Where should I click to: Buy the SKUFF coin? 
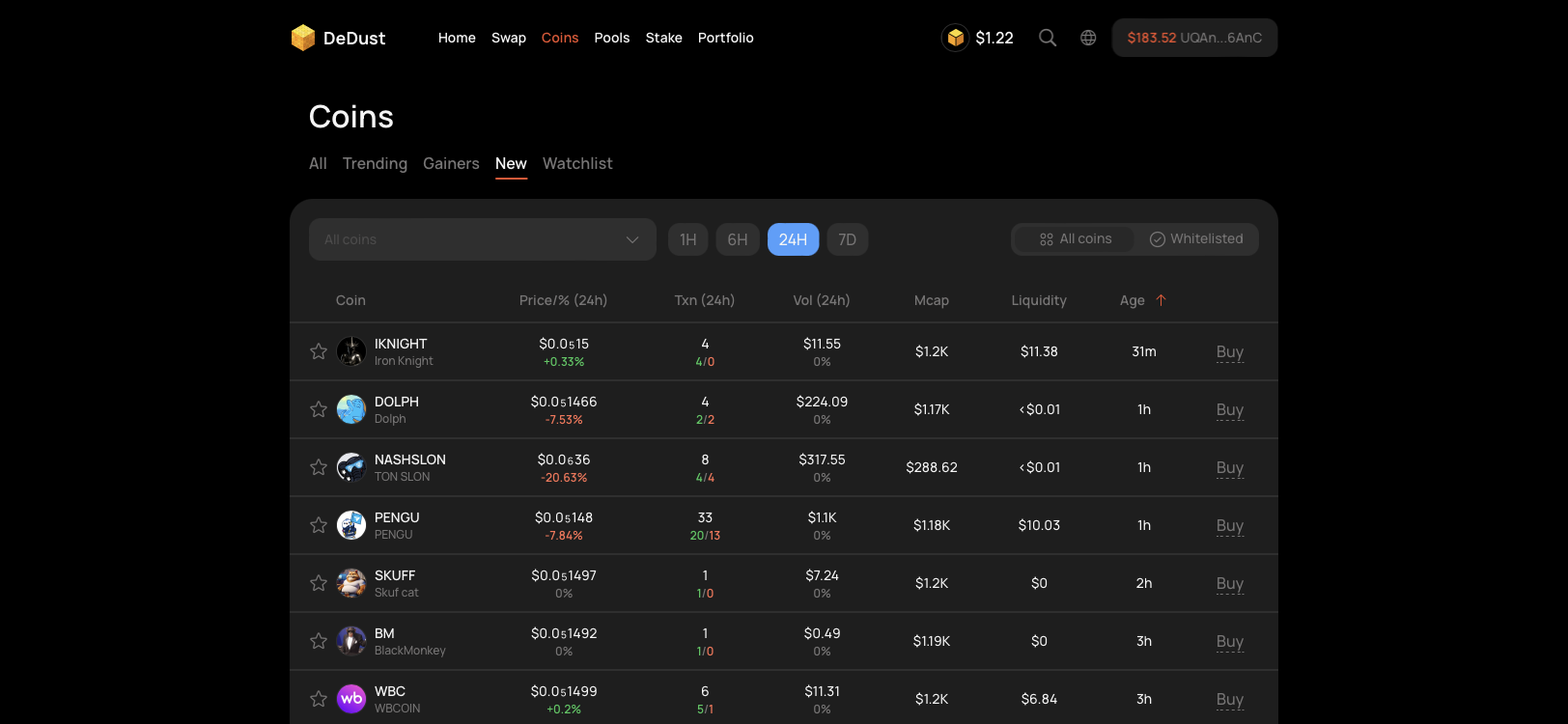click(x=1230, y=584)
